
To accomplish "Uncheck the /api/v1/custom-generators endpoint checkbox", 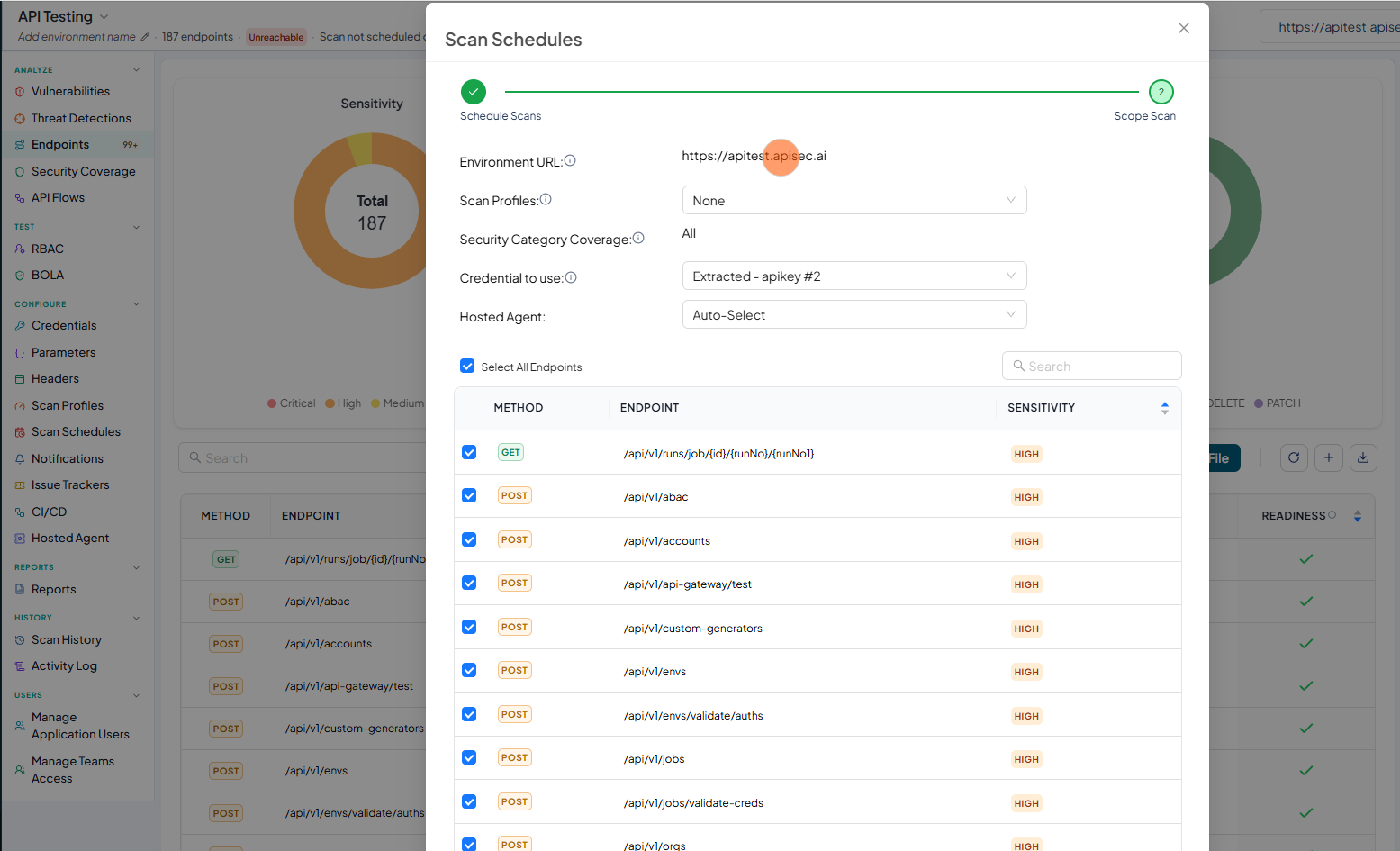I will coord(469,627).
